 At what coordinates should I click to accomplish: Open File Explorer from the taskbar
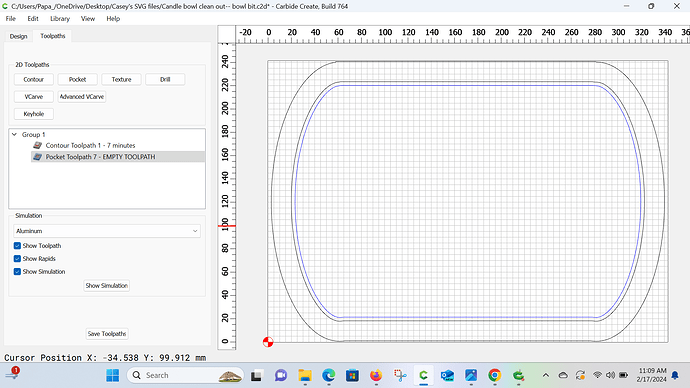pos(305,376)
